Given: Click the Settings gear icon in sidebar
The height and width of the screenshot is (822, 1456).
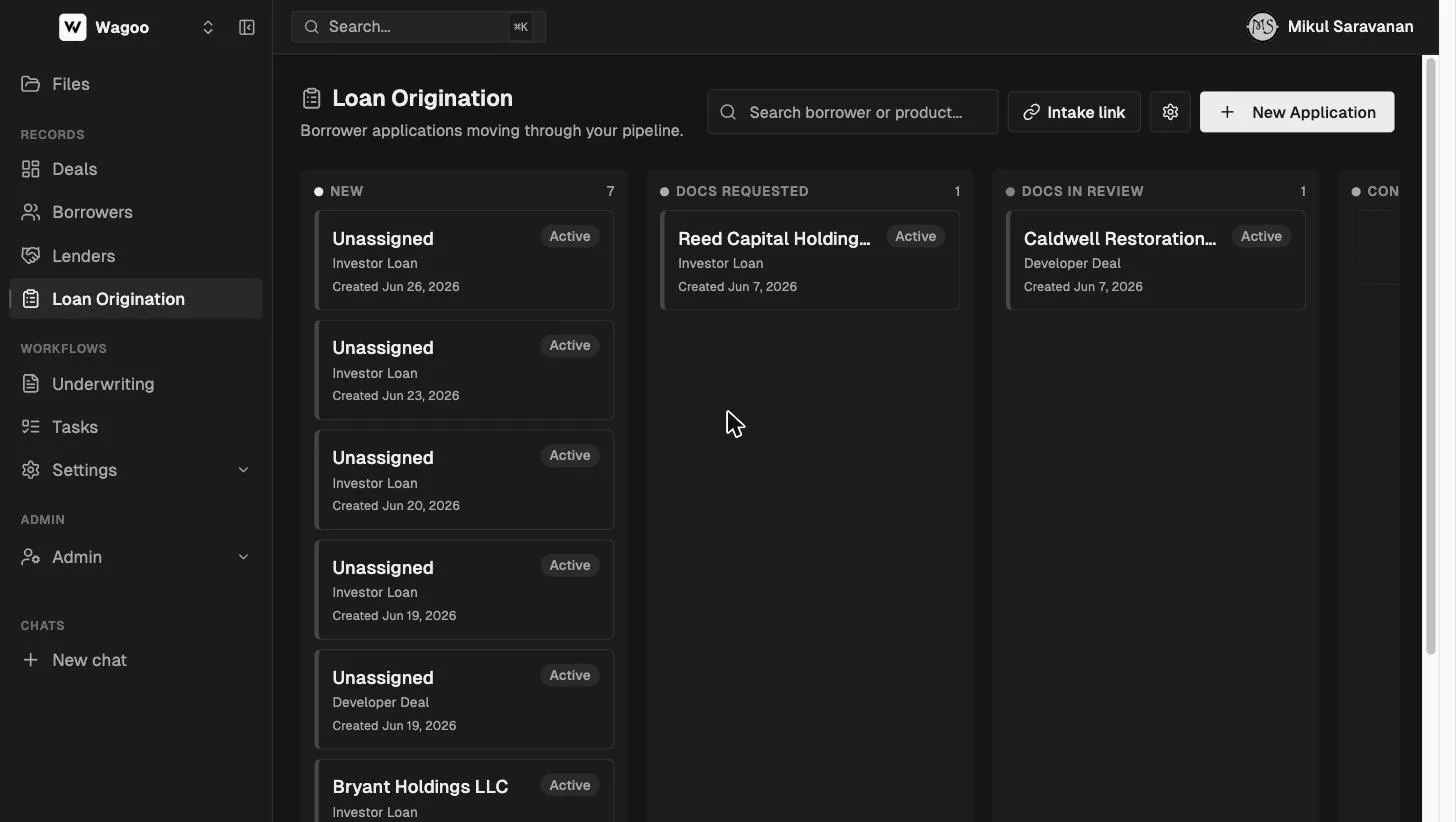Looking at the screenshot, I should point(31,470).
